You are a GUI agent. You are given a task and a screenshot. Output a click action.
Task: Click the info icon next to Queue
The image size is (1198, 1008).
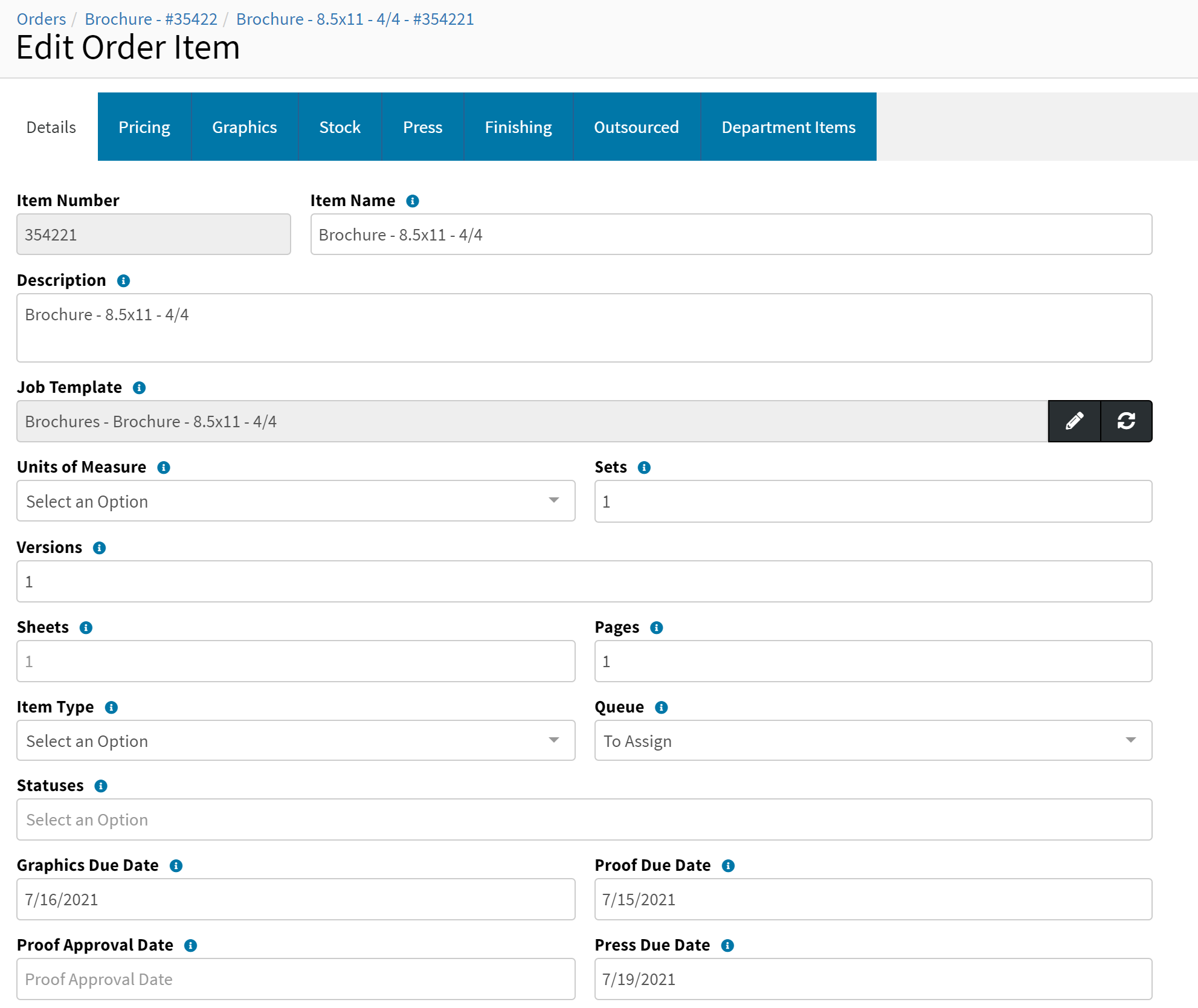662,708
